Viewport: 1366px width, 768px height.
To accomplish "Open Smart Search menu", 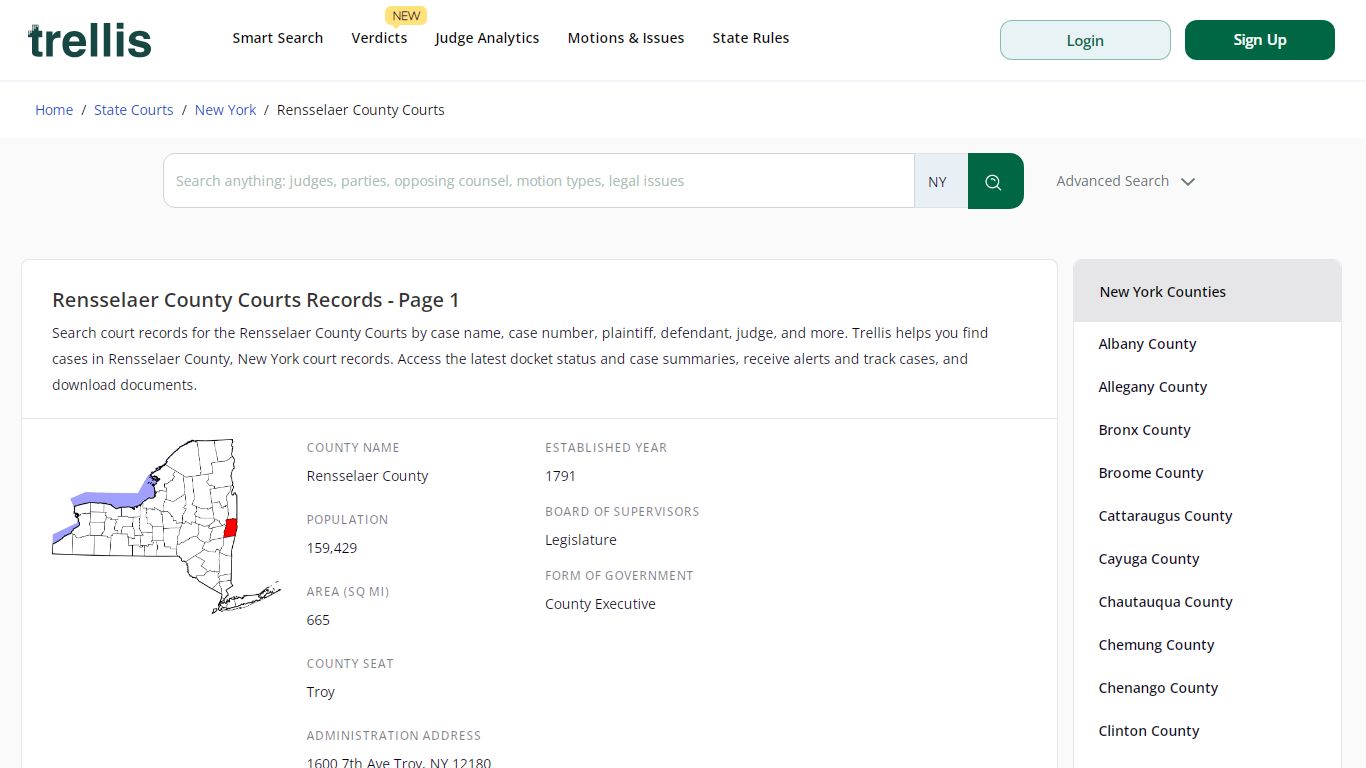I will coord(278,38).
